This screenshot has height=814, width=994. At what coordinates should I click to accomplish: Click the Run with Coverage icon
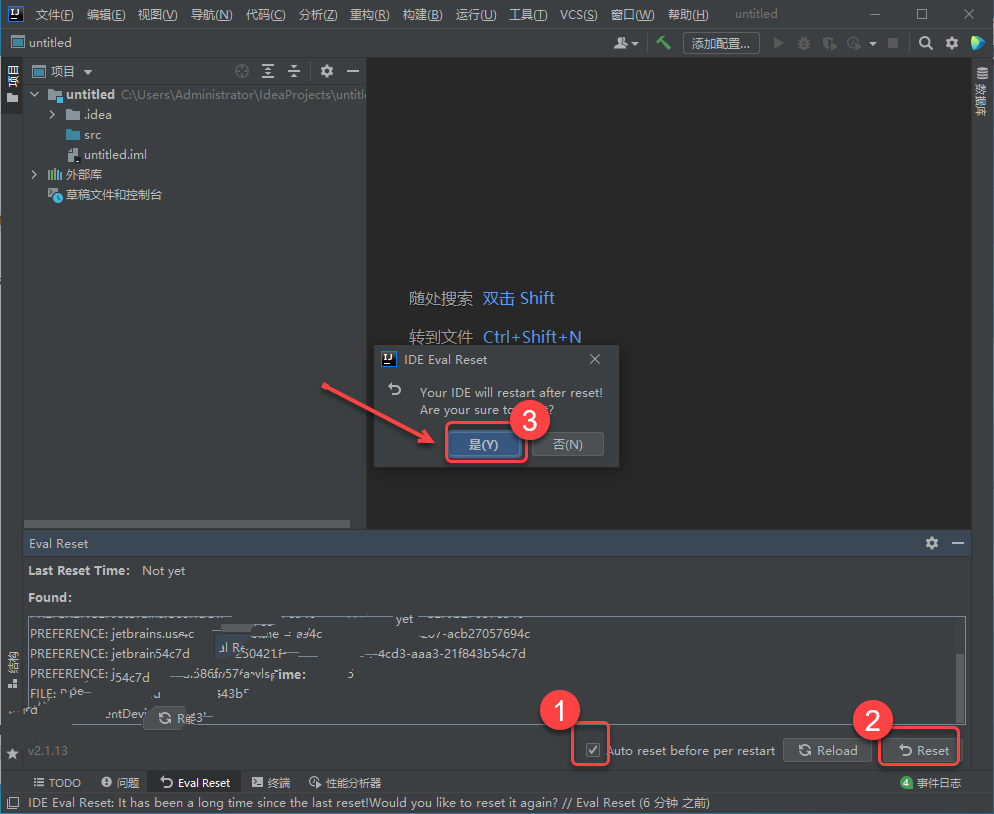point(829,43)
